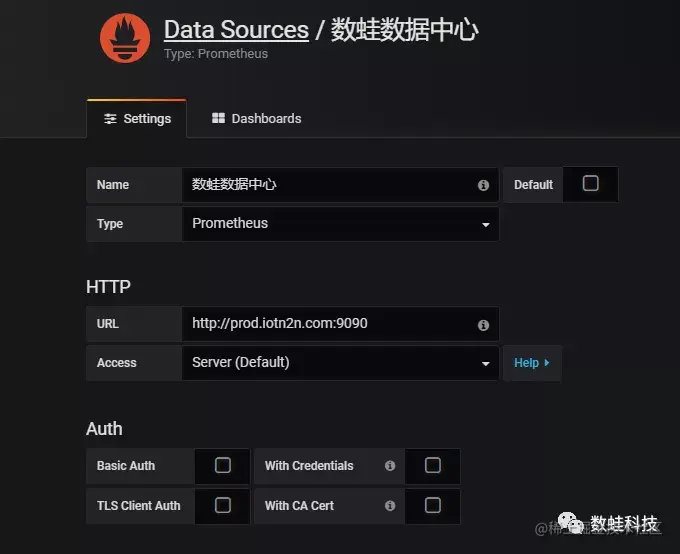
Task: Switch to the Dashboards tab
Action: [256, 118]
